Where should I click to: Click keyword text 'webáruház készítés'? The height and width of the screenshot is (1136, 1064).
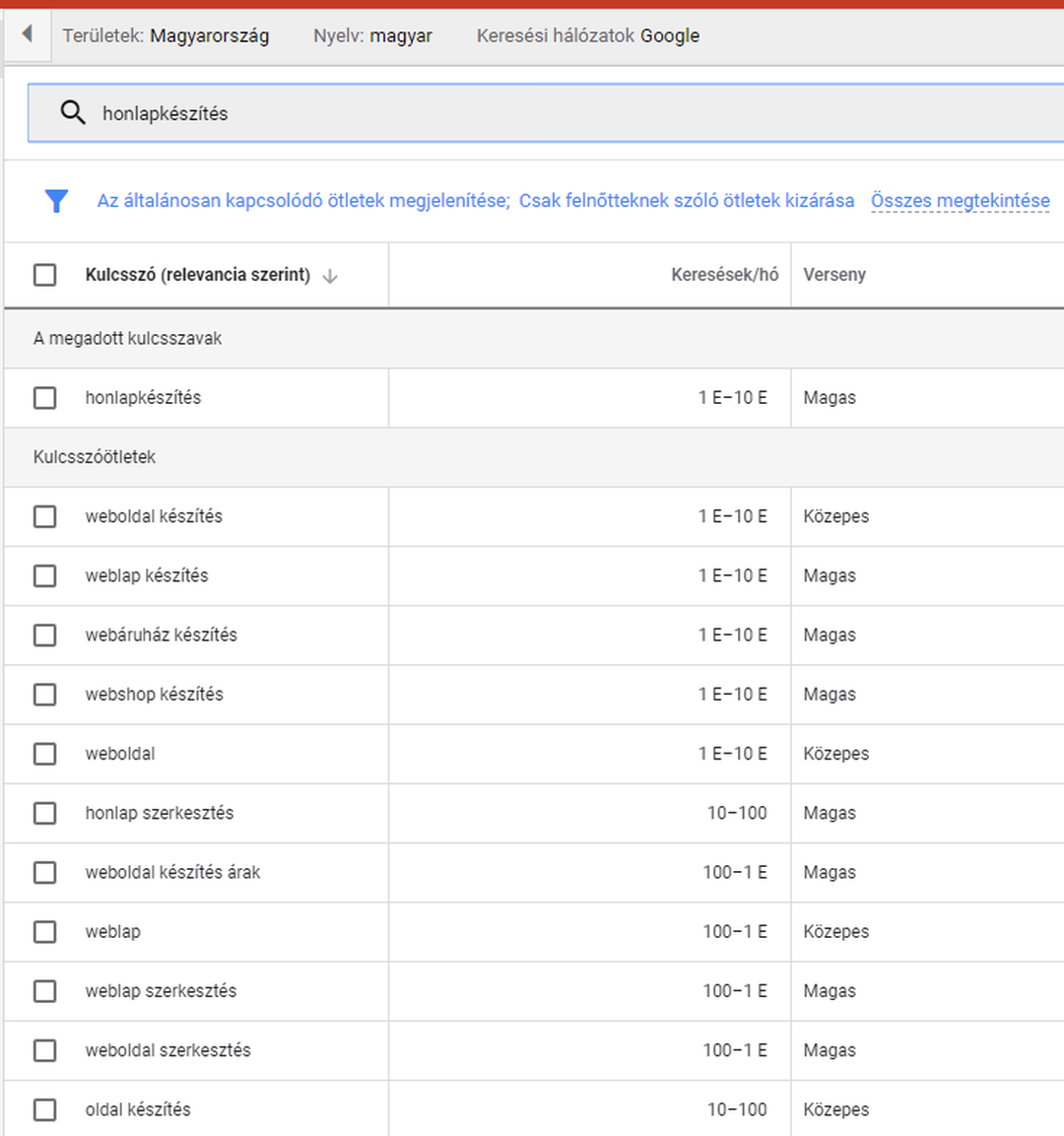tap(161, 635)
